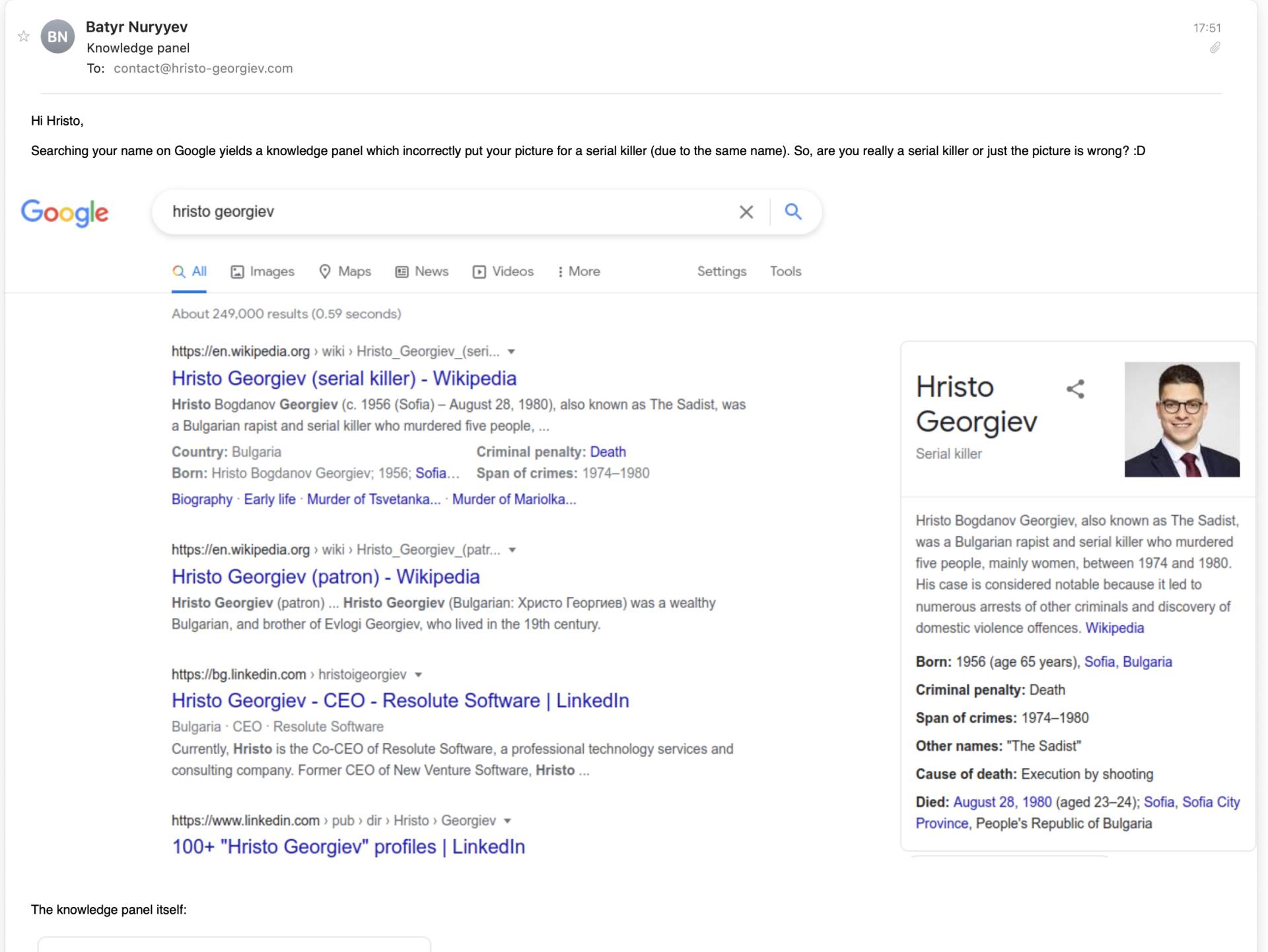Open the Settings menu
1268x952 pixels.
click(721, 271)
